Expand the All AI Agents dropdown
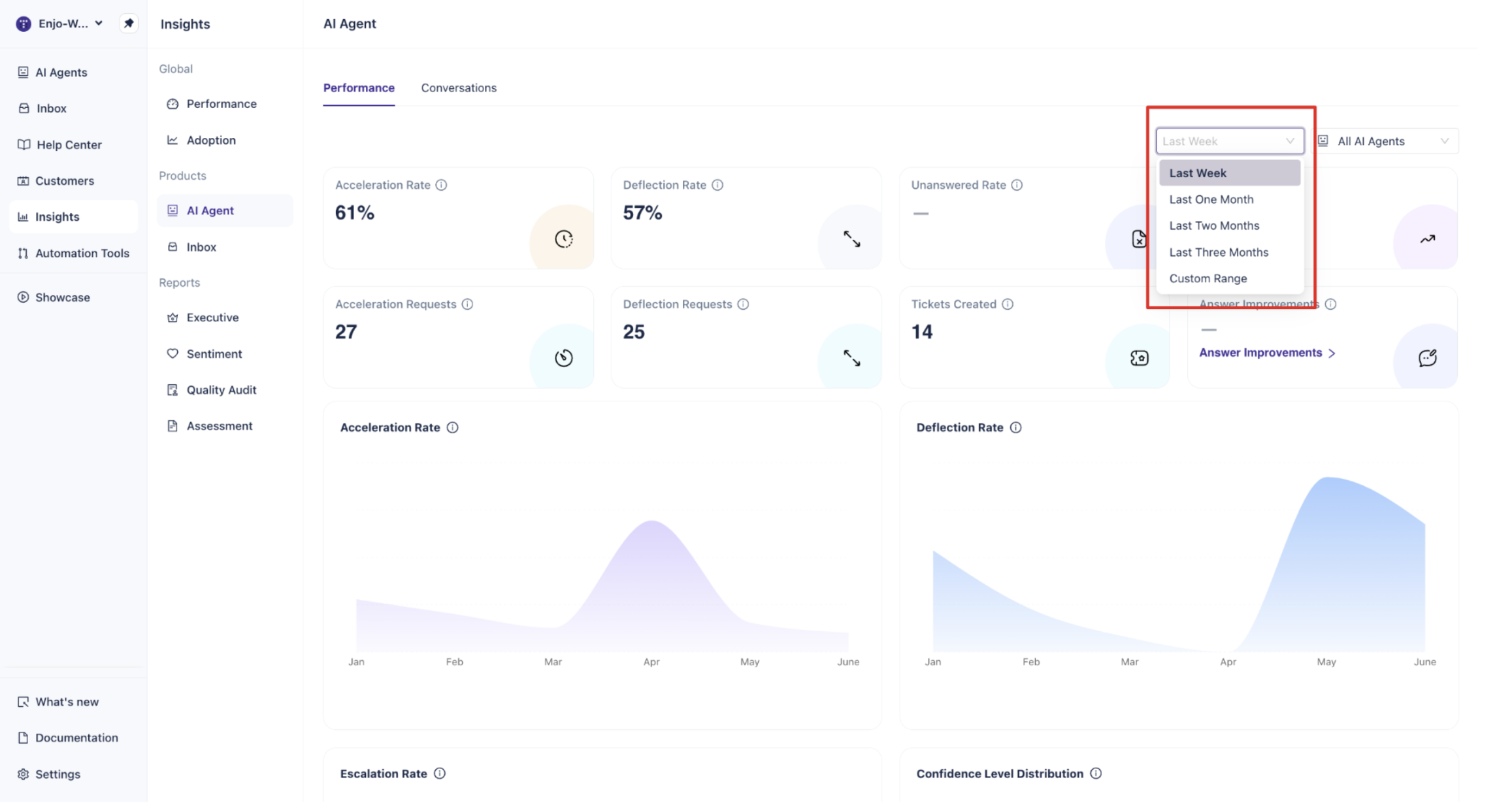This screenshot has width=1512, height=805. (x=1385, y=142)
